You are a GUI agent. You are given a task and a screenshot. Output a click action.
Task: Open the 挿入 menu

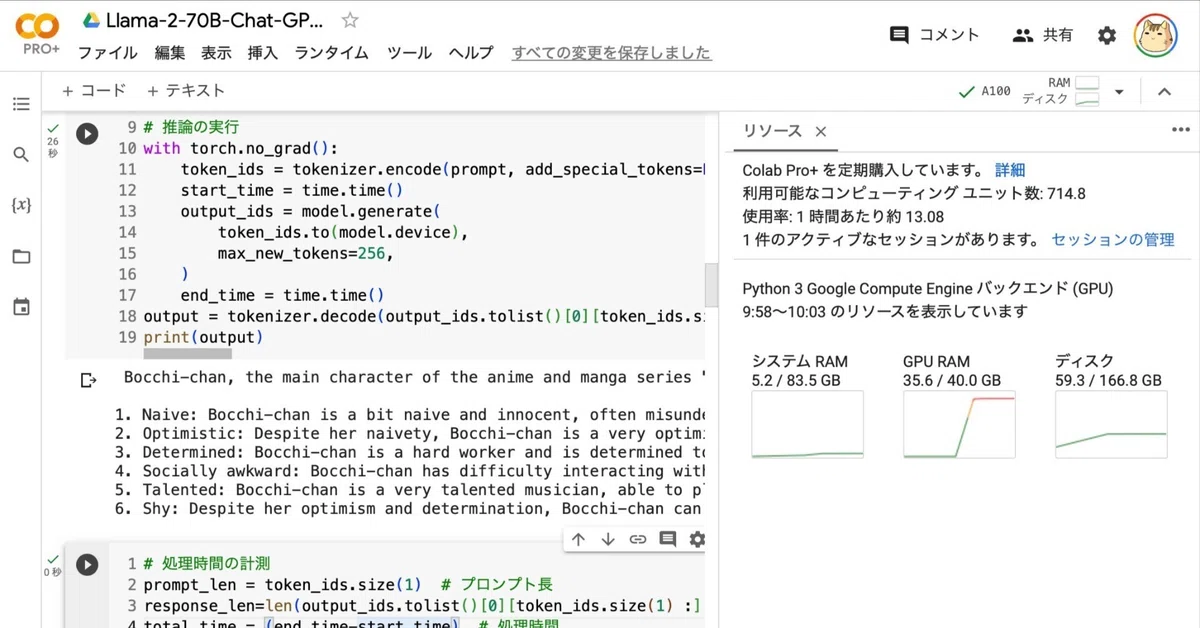[x=263, y=53]
